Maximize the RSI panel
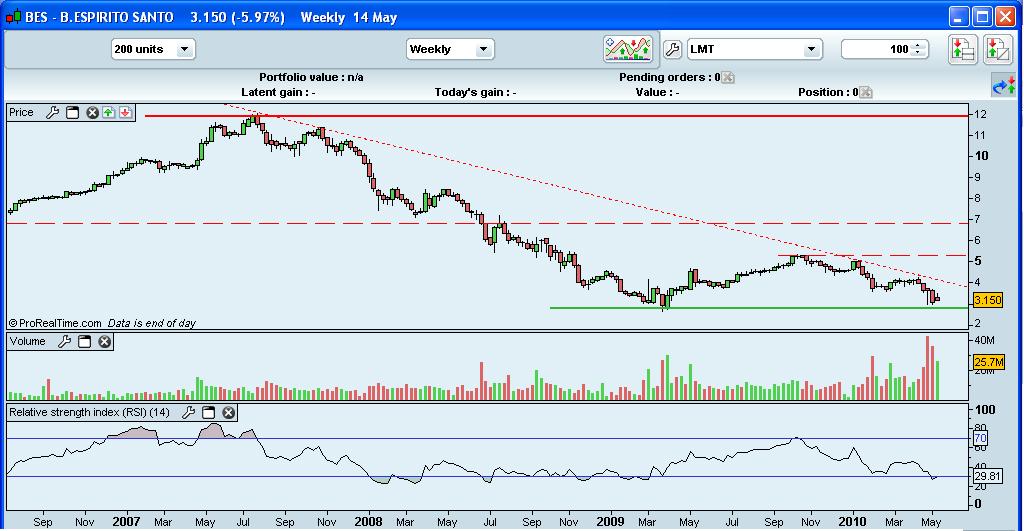 [x=208, y=412]
